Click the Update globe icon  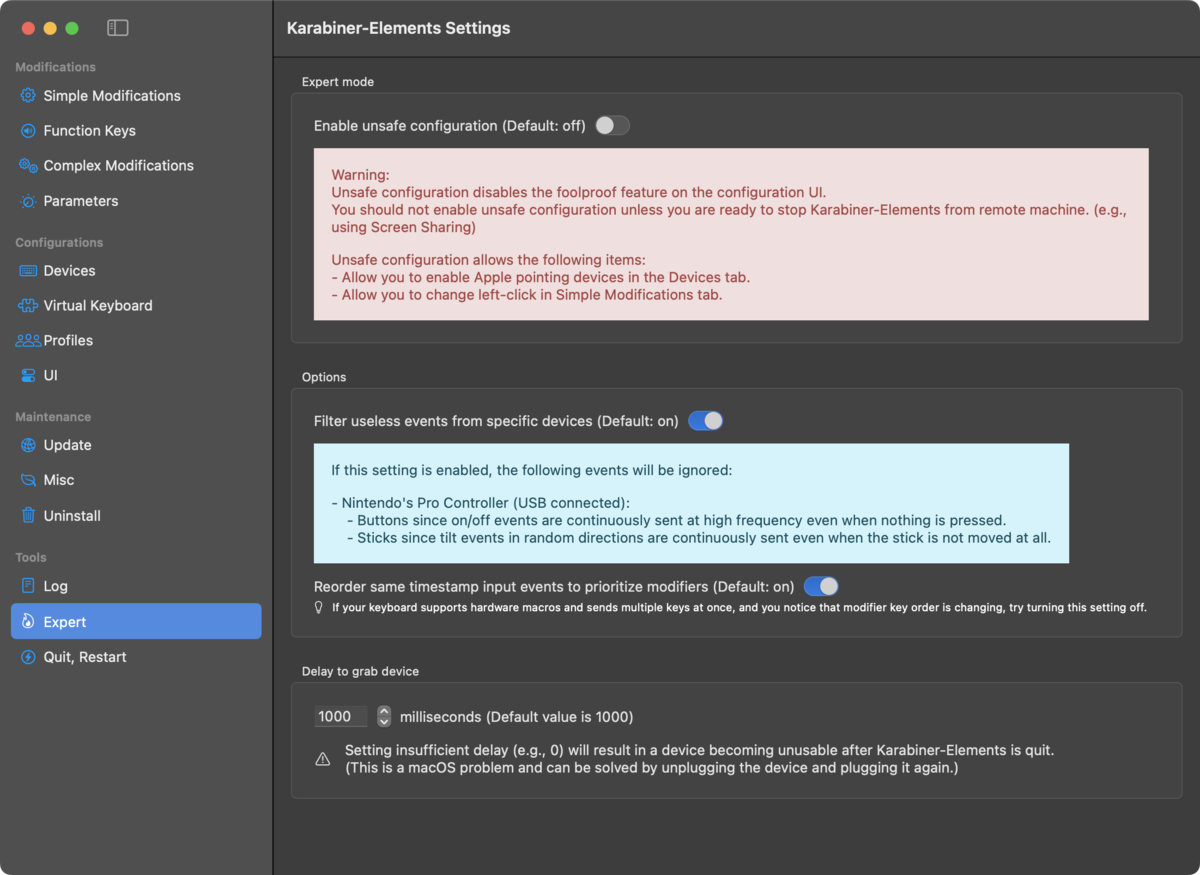click(28, 445)
